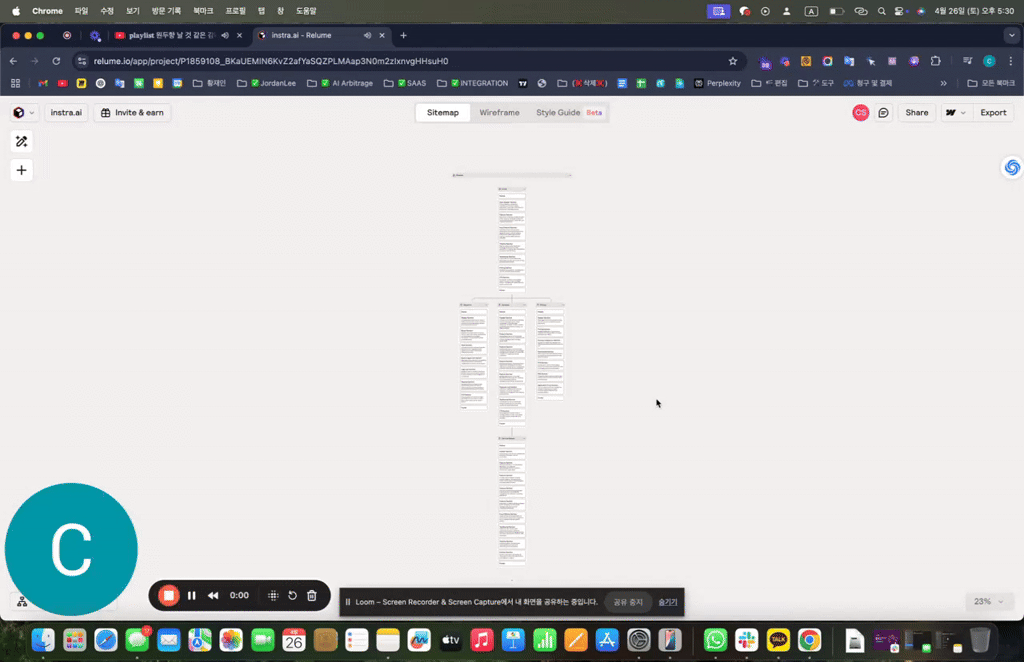The width and height of the screenshot is (1024, 662).
Task: Bookmark this page with the star icon
Action: tap(732, 61)
